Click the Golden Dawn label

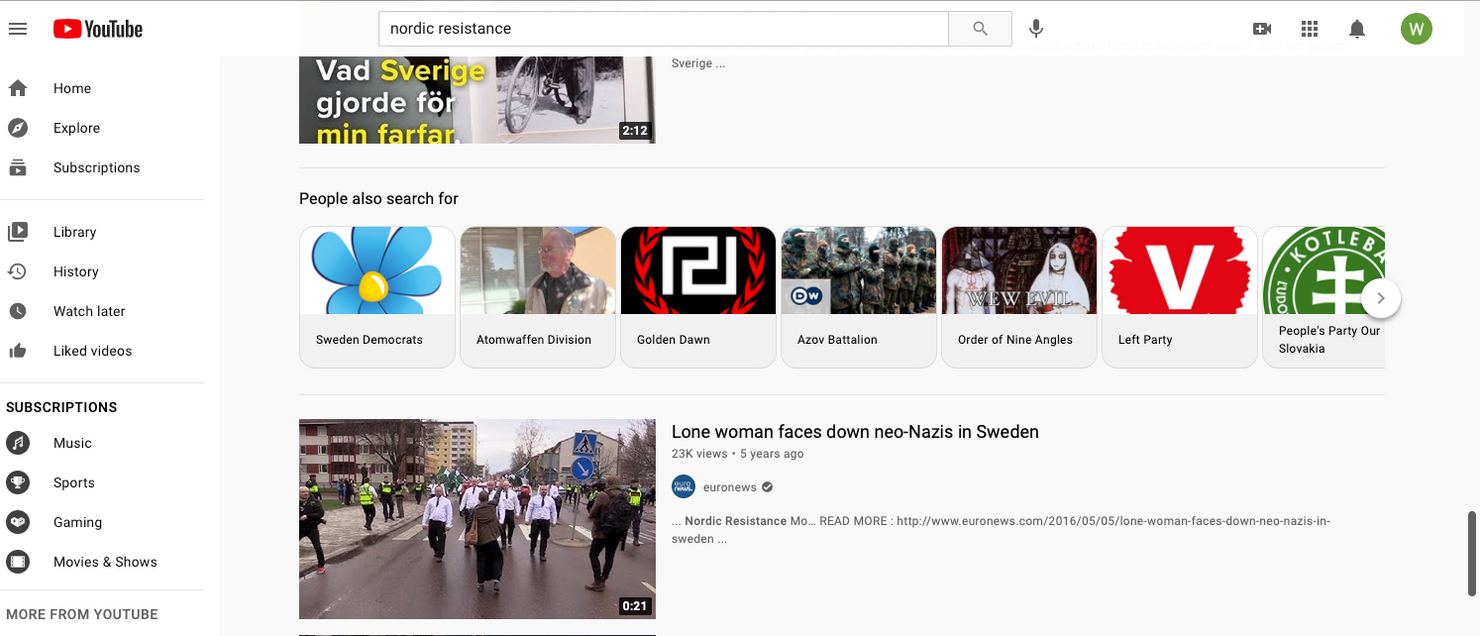click(673, 340)
